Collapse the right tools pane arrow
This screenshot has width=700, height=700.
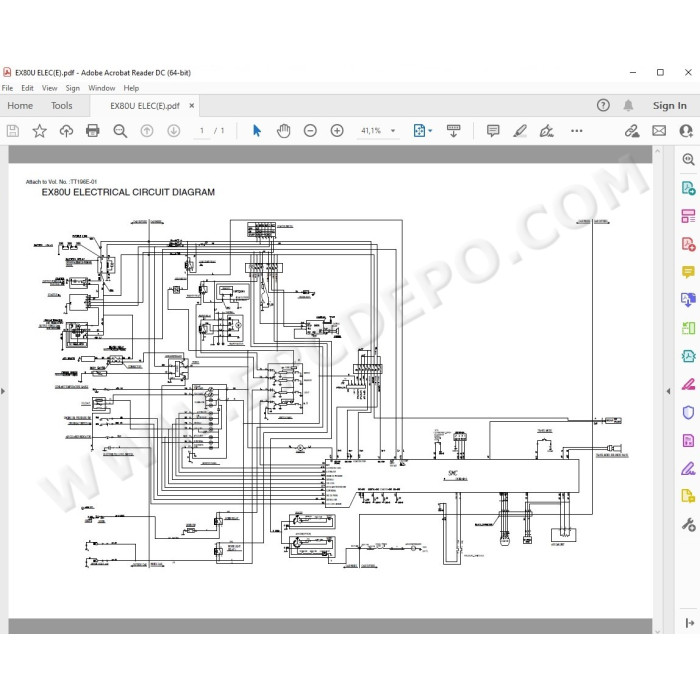tap(668, 391)
